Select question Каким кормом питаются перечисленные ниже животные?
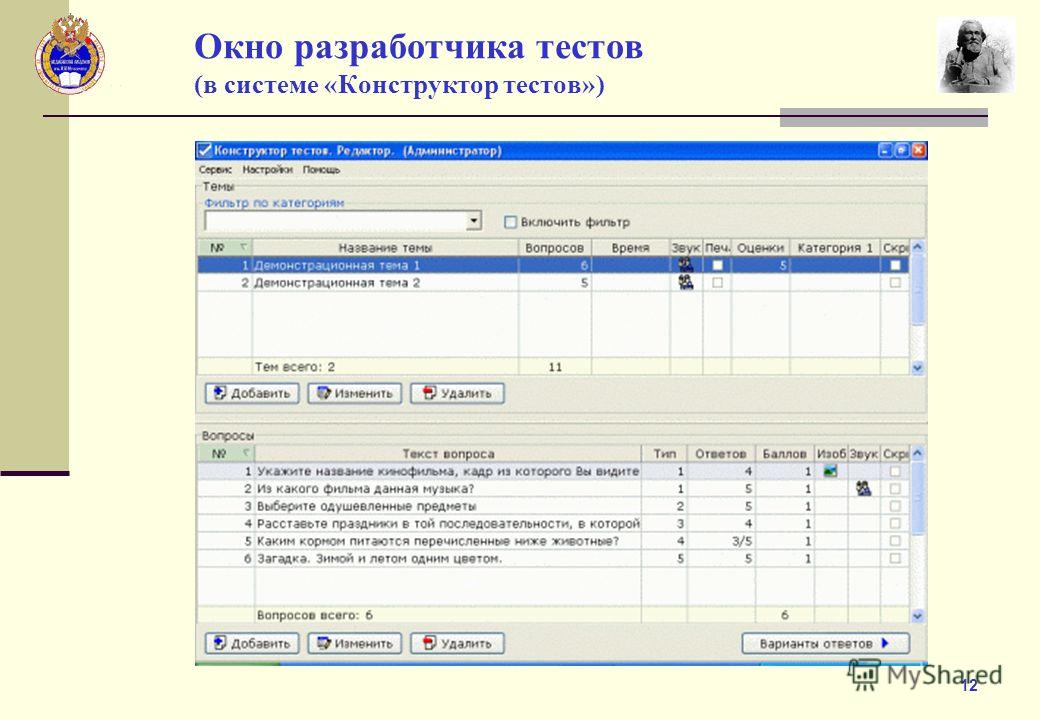This screenshot has height=720, width=1040. (553, 541)
